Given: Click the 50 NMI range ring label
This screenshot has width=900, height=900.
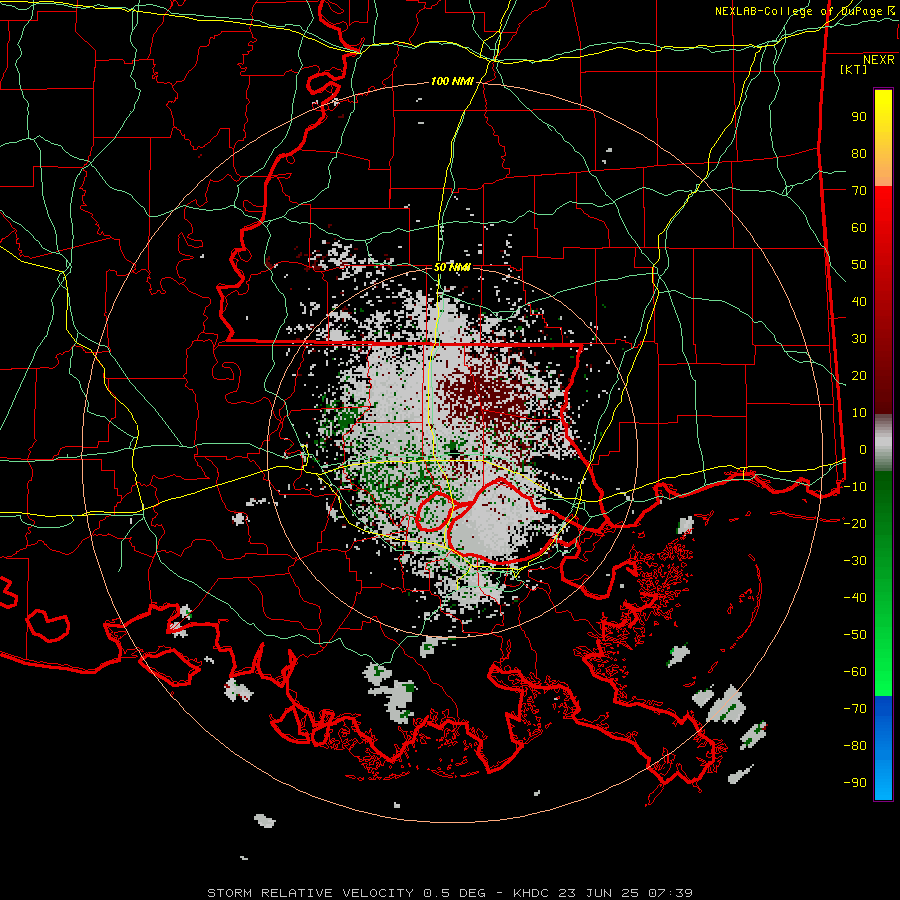Looking at the screenshot, I should (452, 267).
